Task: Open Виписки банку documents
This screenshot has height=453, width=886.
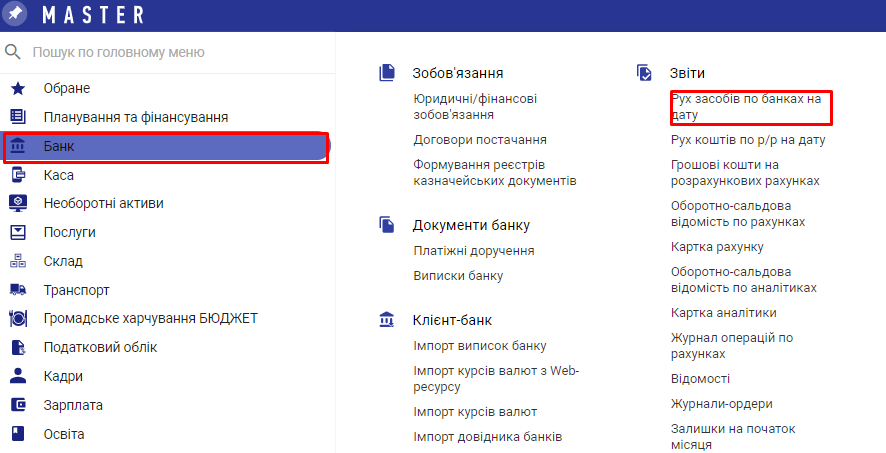Action: 458,276
